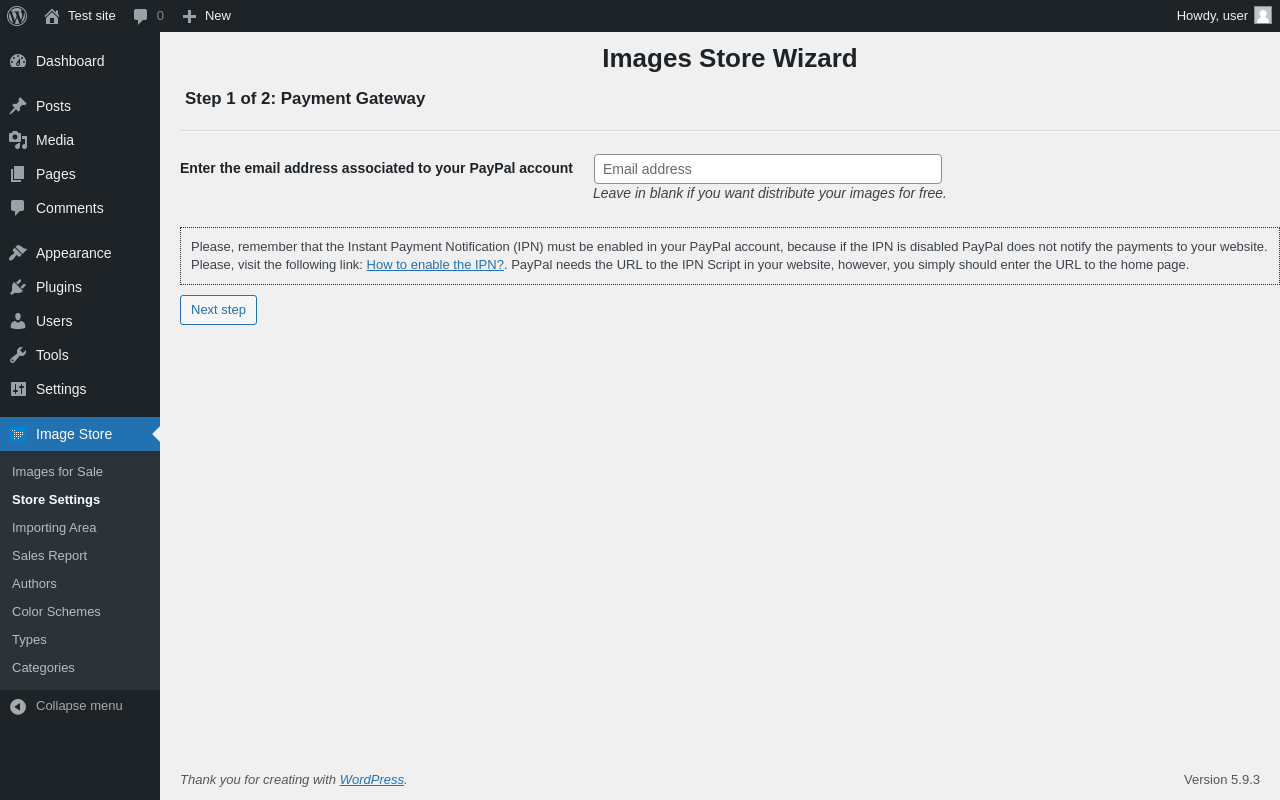Click the Appearance paintbrush icon

pos(18,253)
